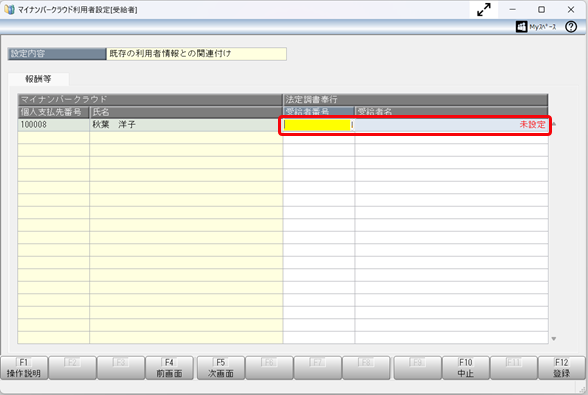The width and height of the screenshot is (588, 395).
Task: Click the 未設定 status text
Action: pos(532,125)
